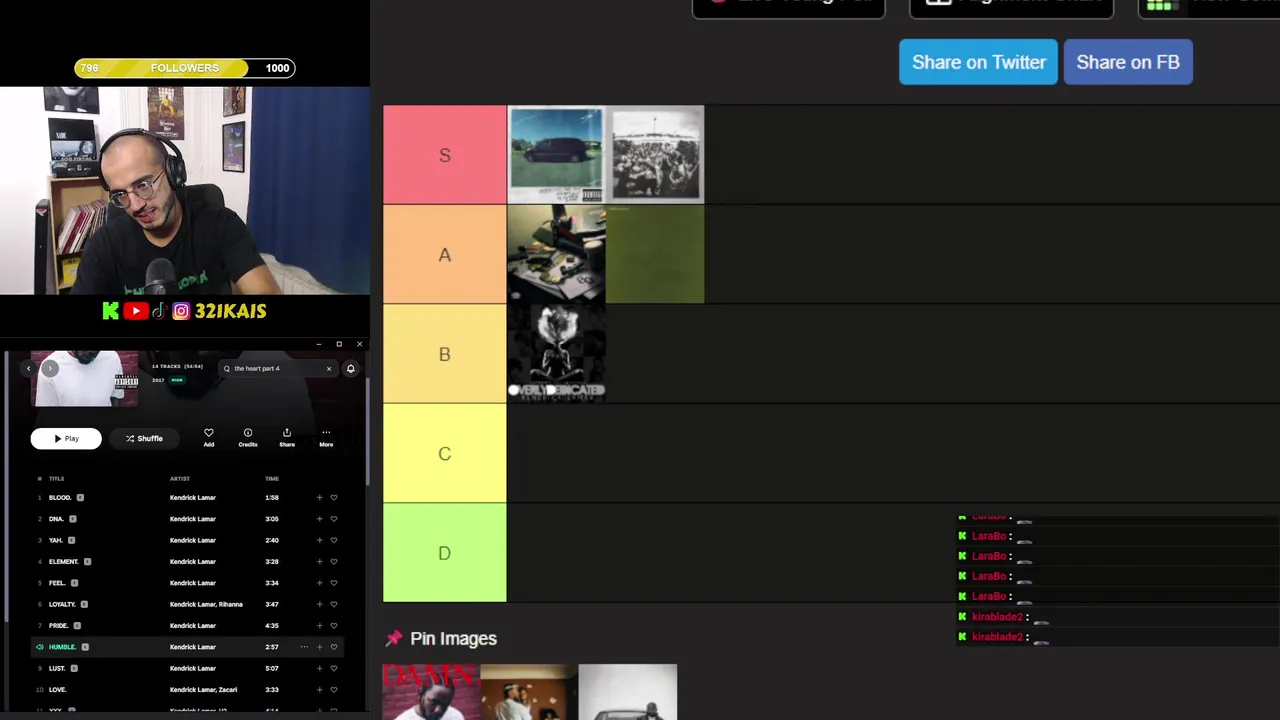Shuffle the album tracks

144,438
